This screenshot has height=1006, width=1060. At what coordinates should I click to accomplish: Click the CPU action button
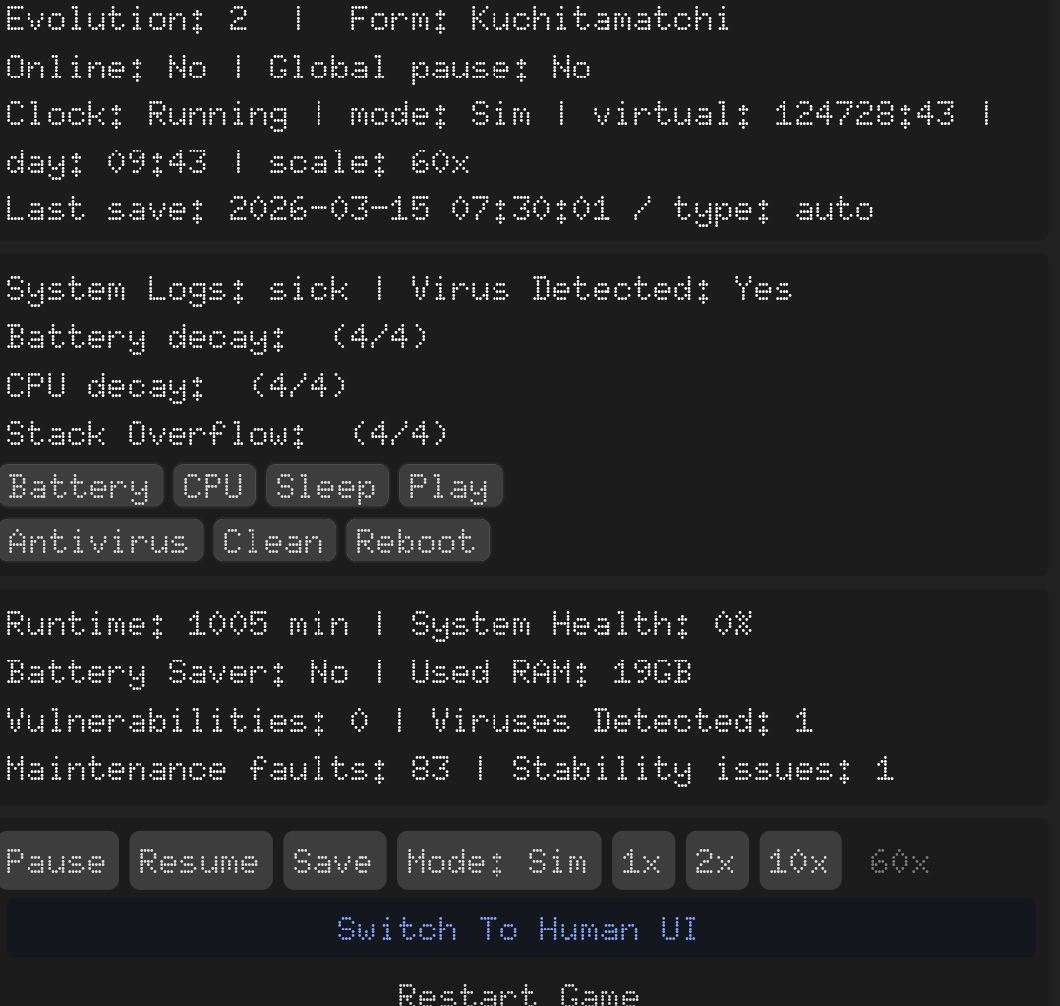click(214, 486)
